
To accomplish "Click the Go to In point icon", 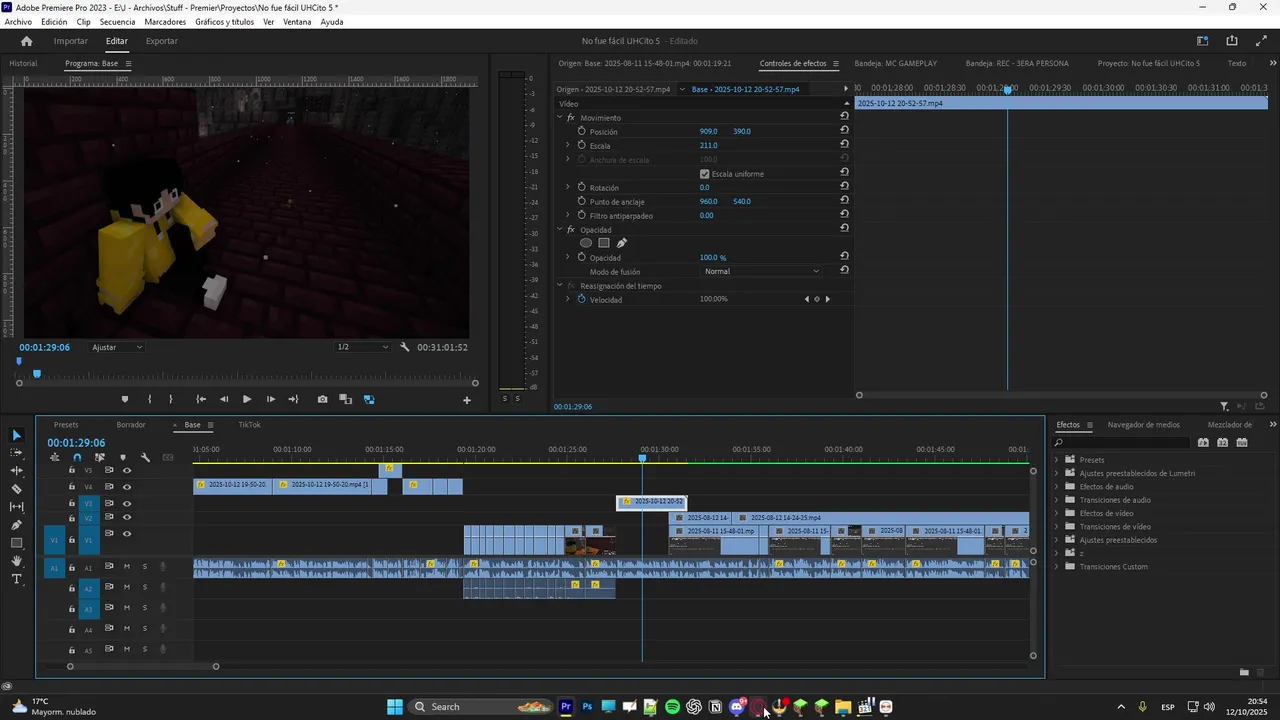I will (201, 399).
